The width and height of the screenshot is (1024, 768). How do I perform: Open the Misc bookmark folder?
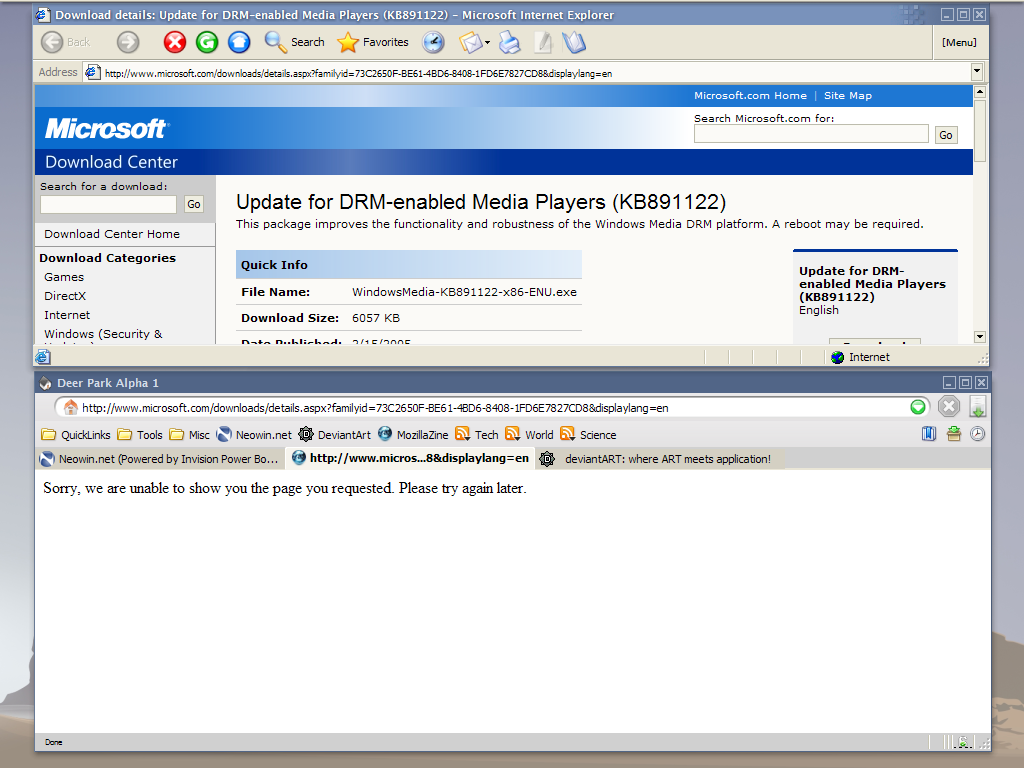189,435
